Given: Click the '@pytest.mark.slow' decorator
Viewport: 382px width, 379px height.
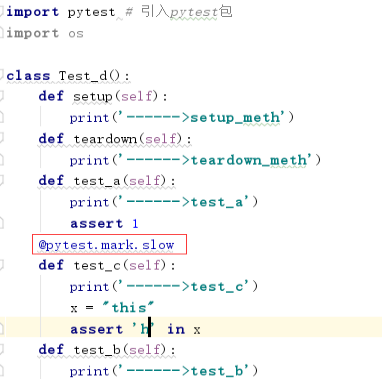Looking at the screenshot, I should click(x=106, y=245).
